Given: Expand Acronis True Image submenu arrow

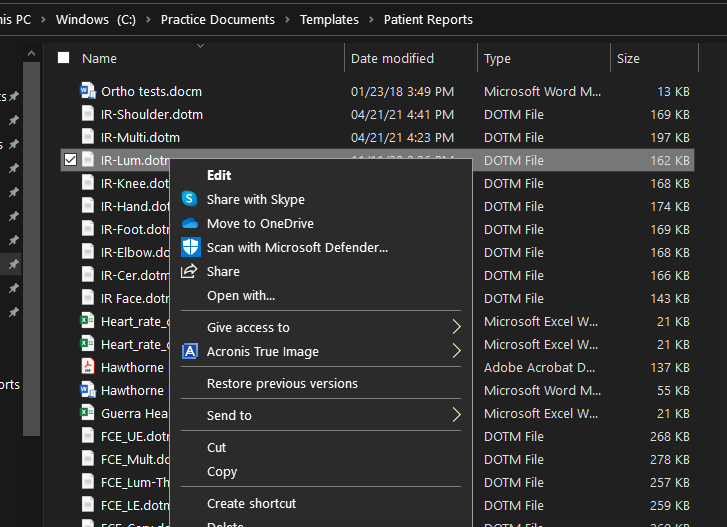Looking at the screenshot, I should tap(457, 351).
